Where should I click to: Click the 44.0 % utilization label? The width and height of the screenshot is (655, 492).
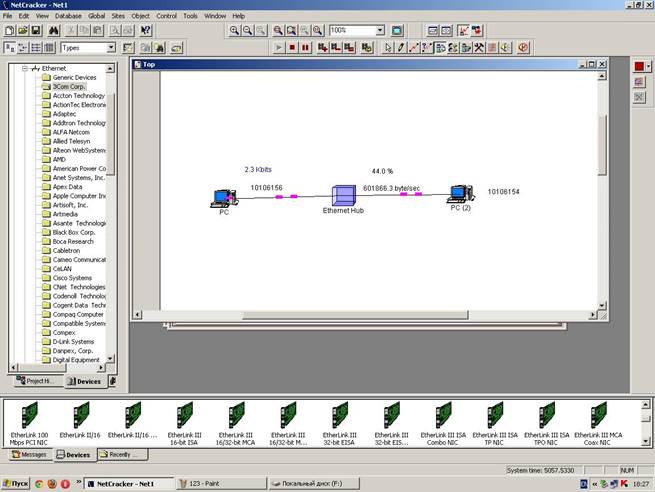tap(382, 171)
